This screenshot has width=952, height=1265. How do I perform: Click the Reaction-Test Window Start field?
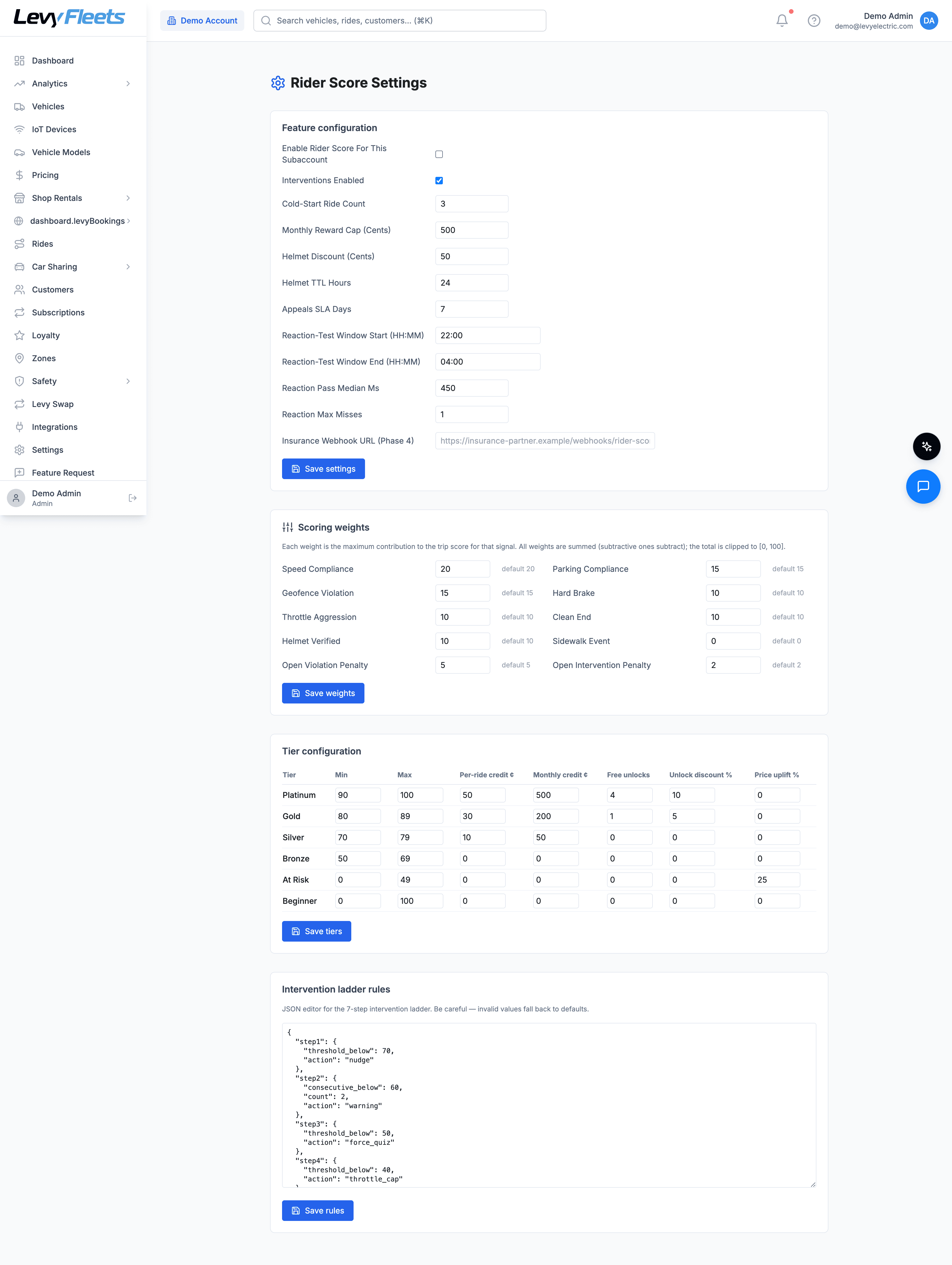[487, 335]
